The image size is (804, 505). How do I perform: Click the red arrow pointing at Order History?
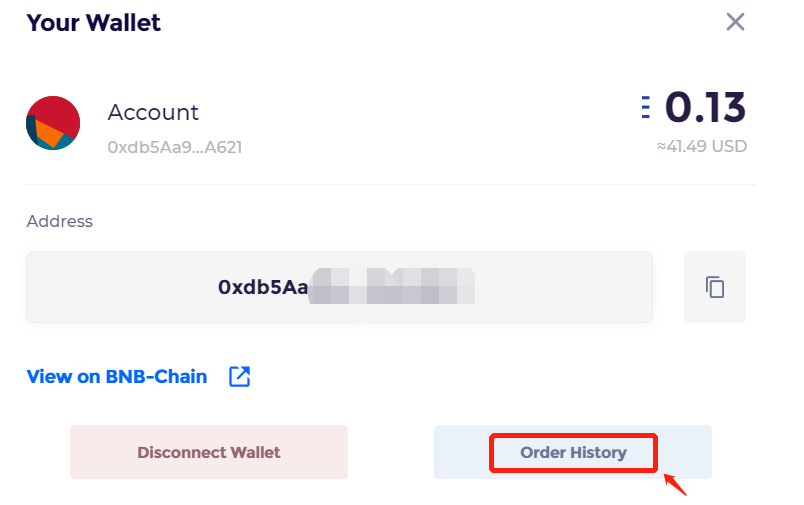[x=675, y=485]
